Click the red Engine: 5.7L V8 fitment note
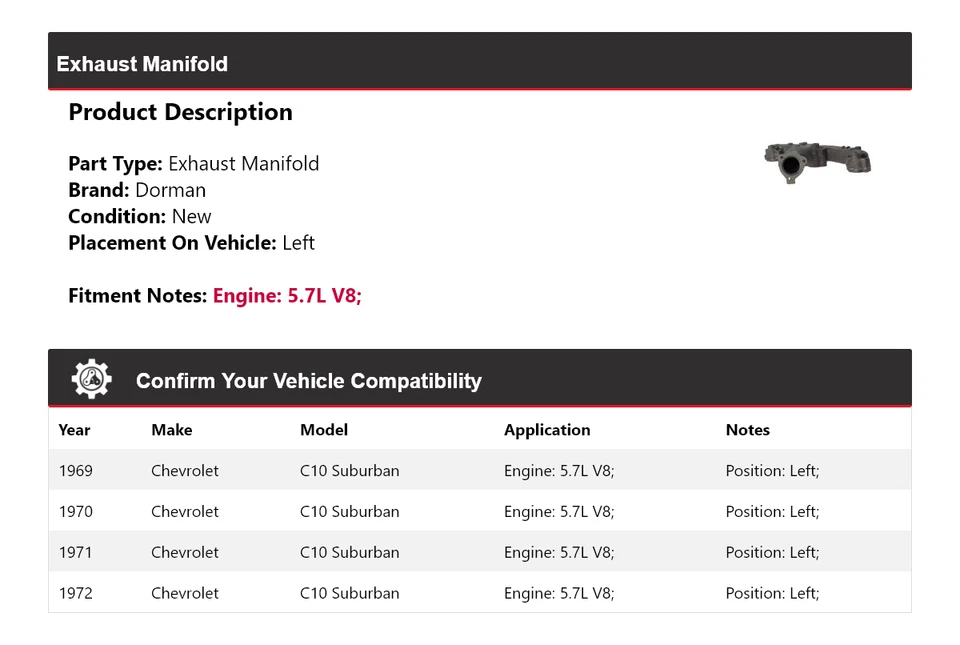 tap(287, 296)
